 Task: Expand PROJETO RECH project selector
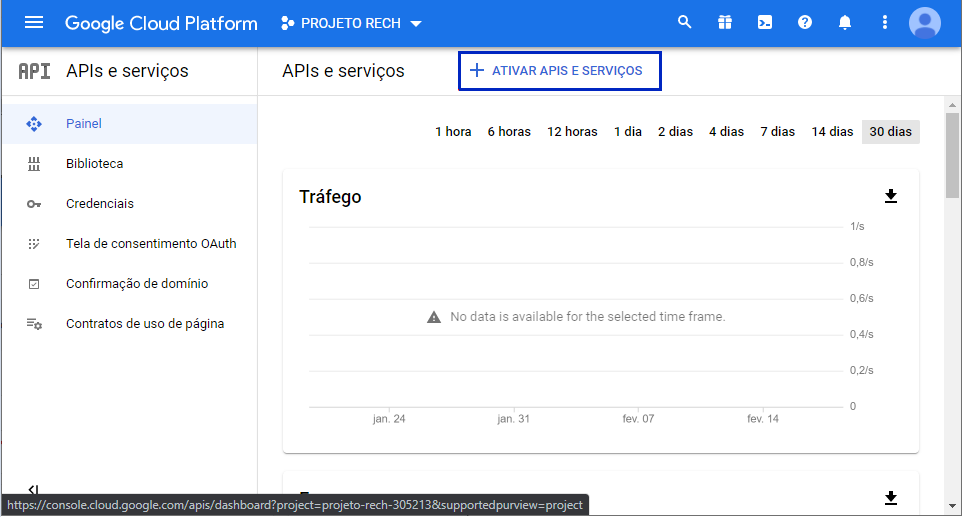coord(351,23)
